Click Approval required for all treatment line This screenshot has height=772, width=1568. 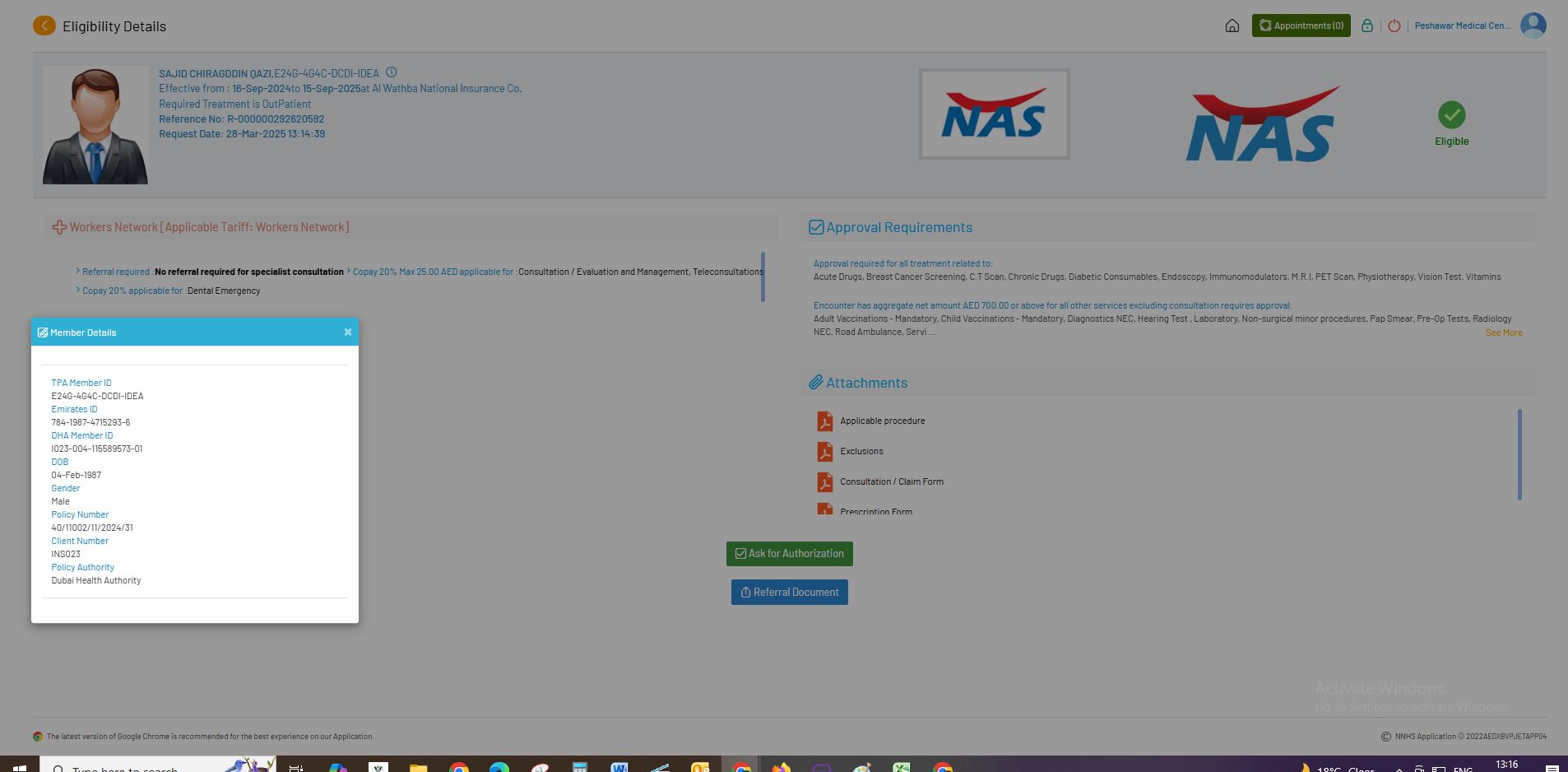[x=902, y=264]
